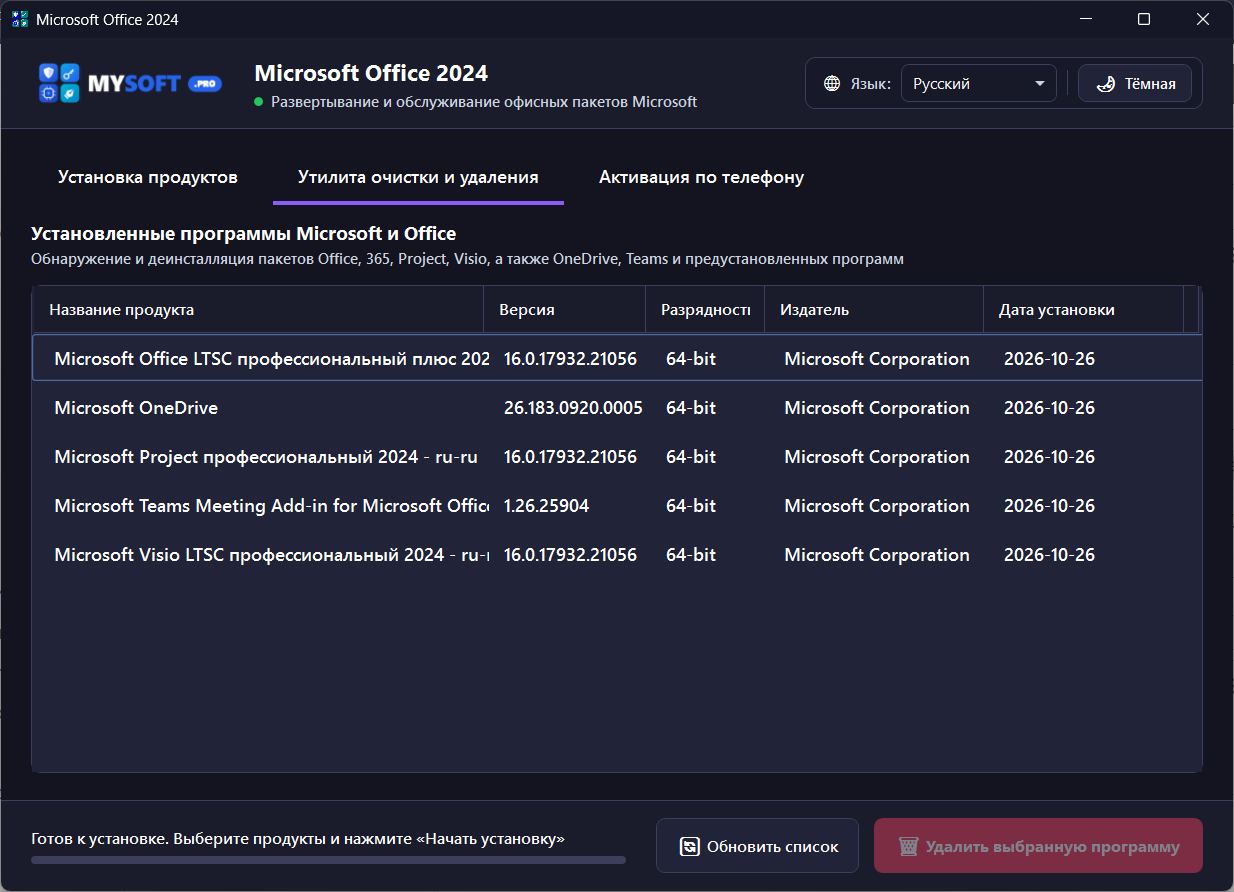Click the globe language icon
Image resolution: width=1234 pixels, height=892 pixels.
(832, 84)
